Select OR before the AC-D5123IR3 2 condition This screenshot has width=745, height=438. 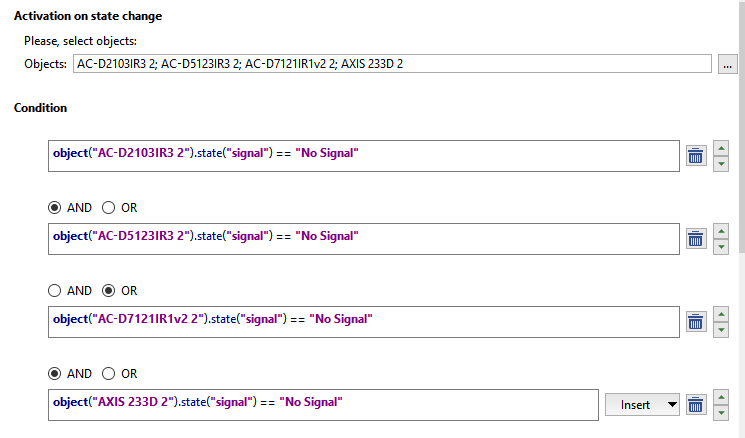[x=109, y=208]
